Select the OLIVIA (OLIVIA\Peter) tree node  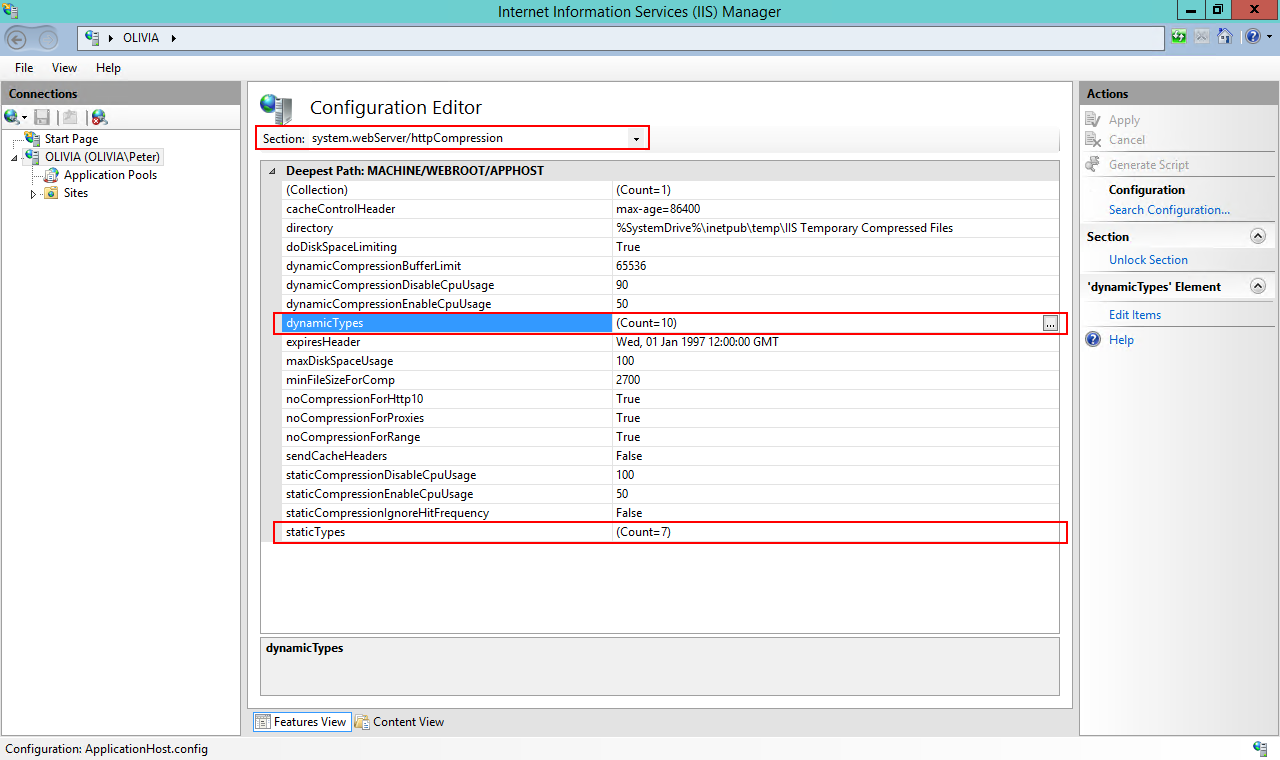pyautogui.click(x=102, y=157)
